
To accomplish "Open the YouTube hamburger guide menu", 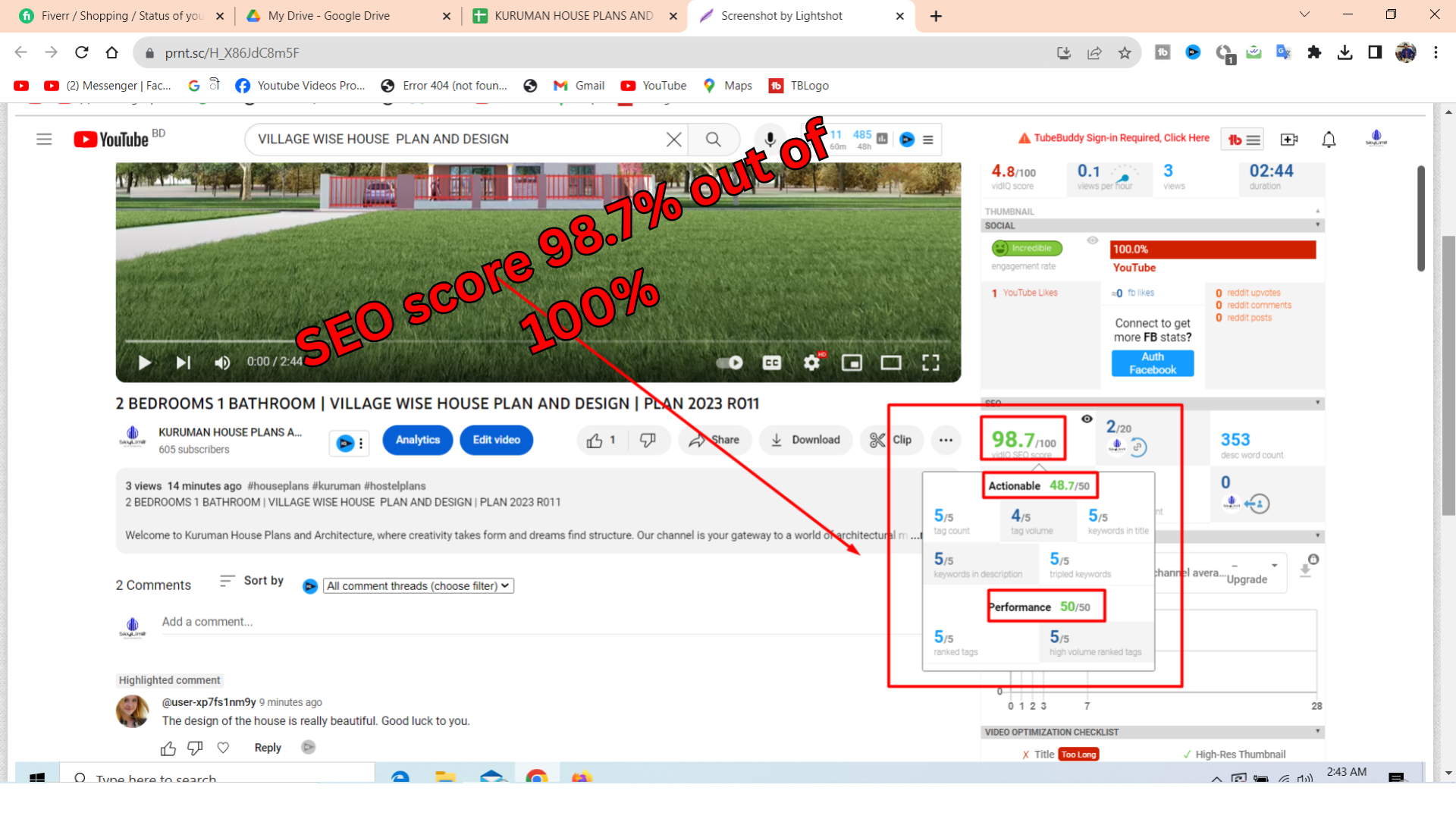I will 44,140.
